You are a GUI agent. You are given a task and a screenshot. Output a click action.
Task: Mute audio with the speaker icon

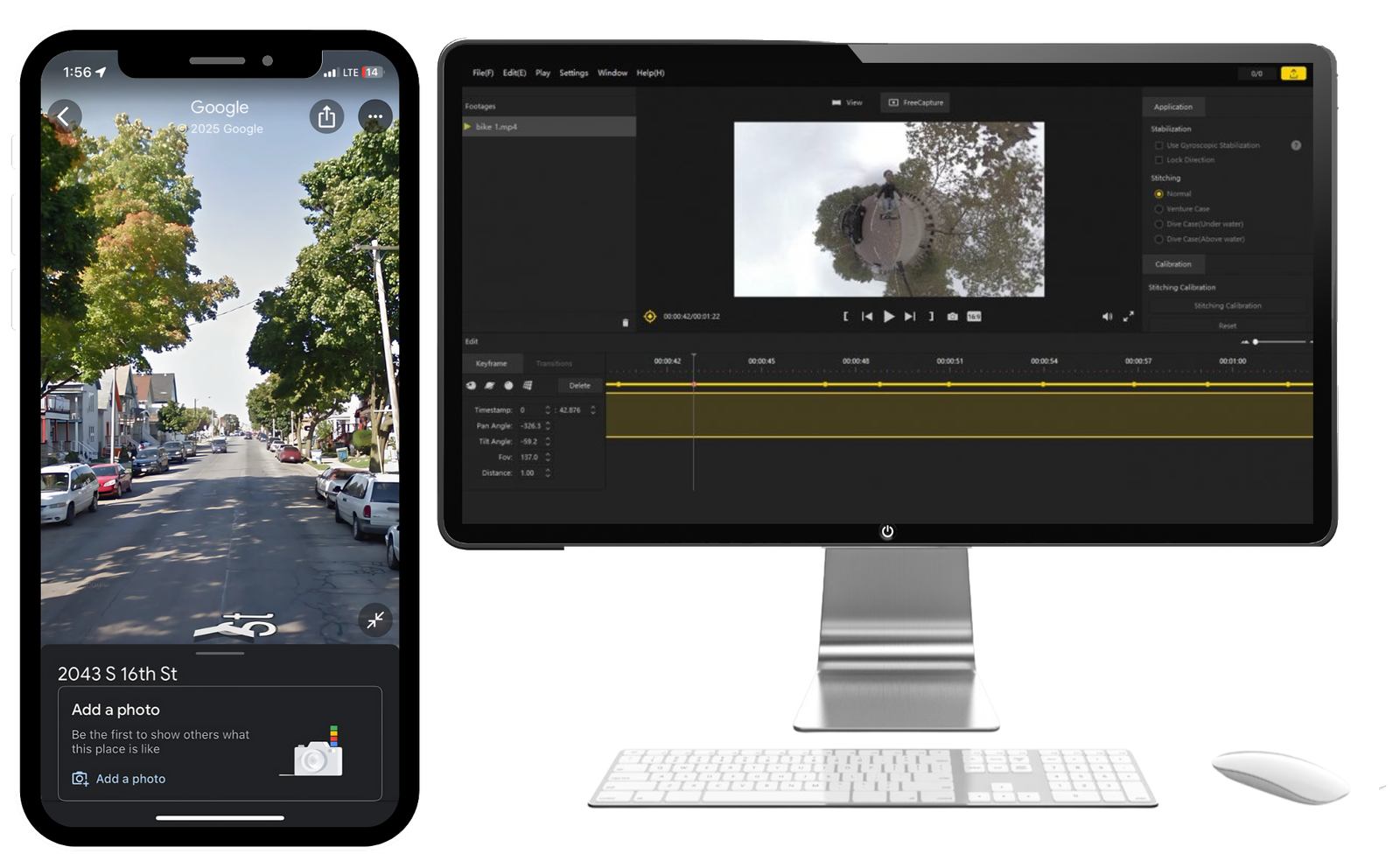[1107, 317]
